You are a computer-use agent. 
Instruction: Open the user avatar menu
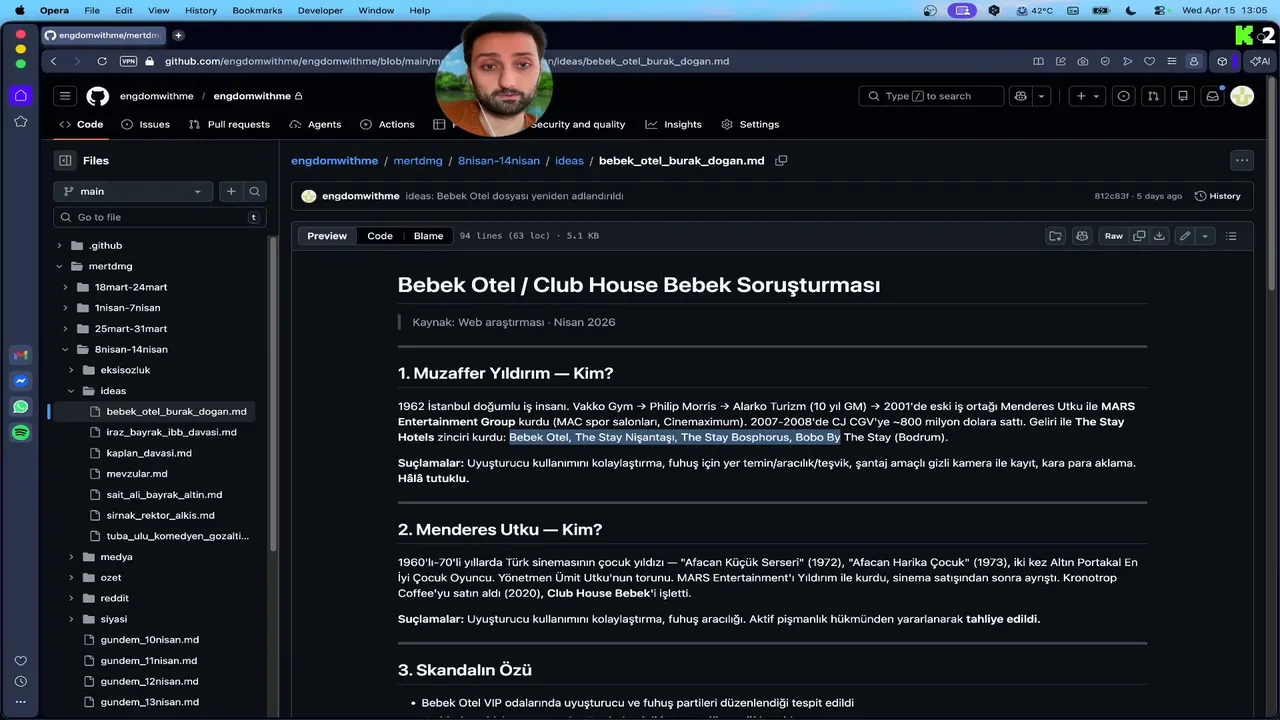pyautogui.click(x=1242, y=96)
